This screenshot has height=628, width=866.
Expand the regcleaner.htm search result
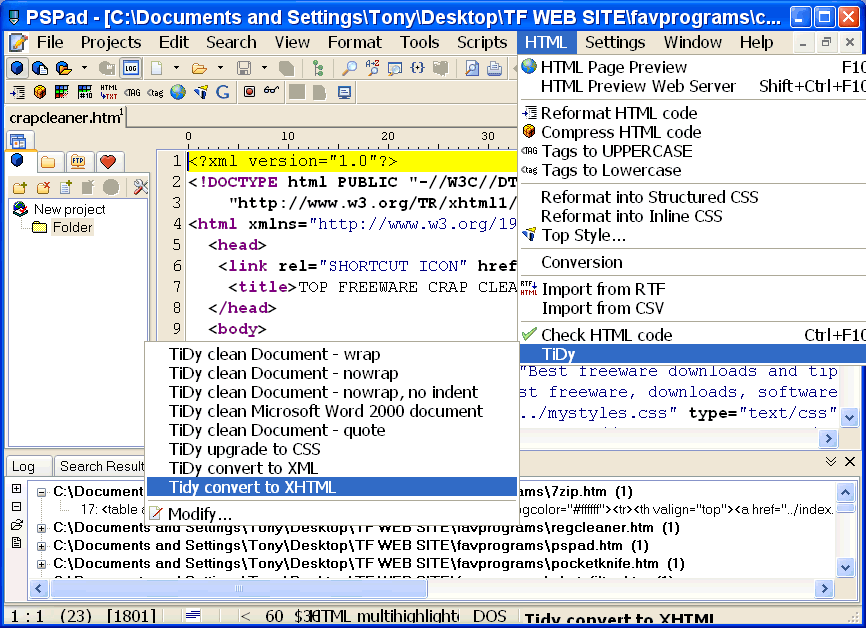coord(41,528)
